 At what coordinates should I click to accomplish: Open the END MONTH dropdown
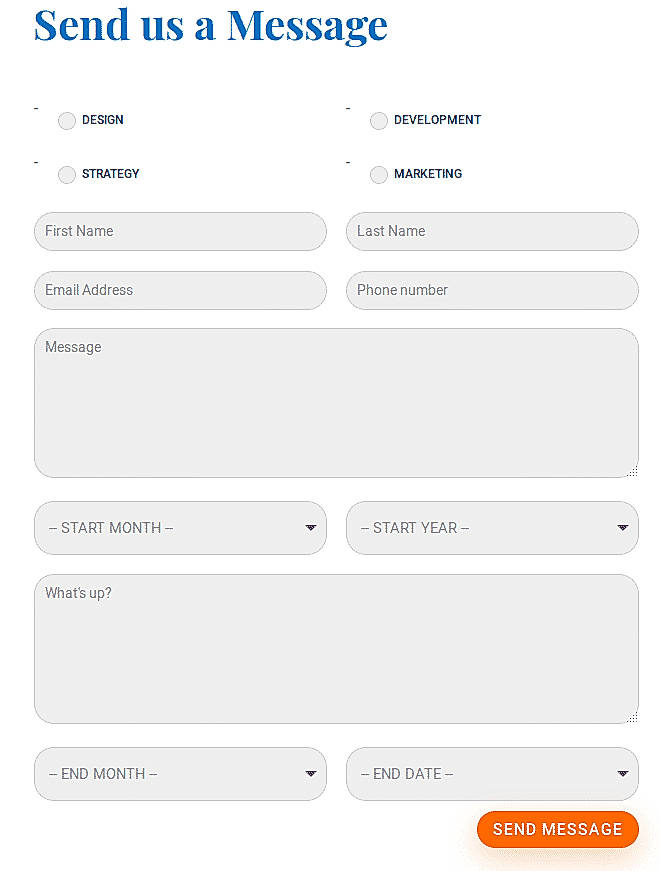(180, 773)
